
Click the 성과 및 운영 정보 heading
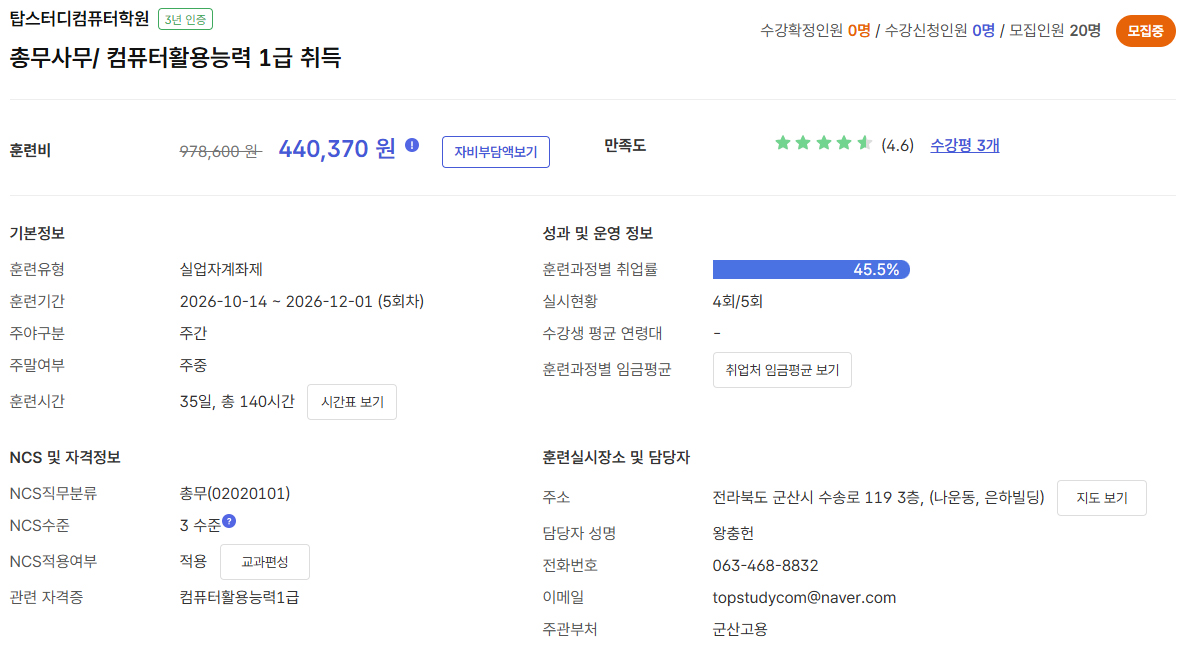pyautogui.click(x=597, y=233)
